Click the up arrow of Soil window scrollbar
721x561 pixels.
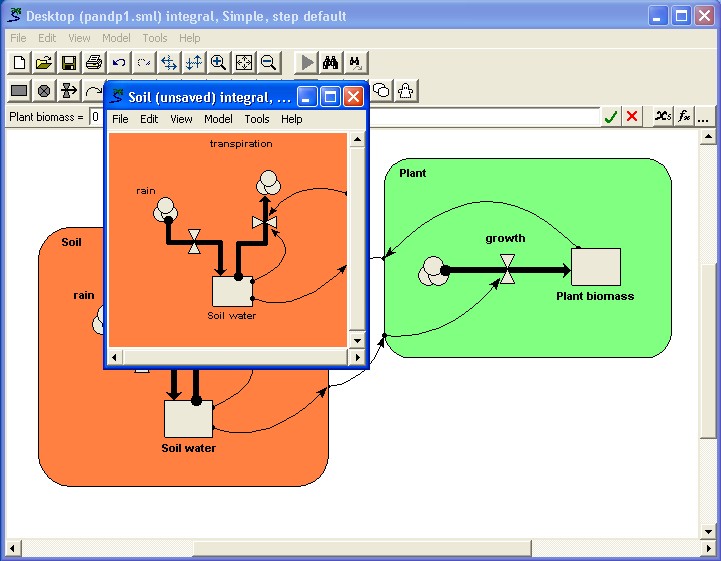357,139
